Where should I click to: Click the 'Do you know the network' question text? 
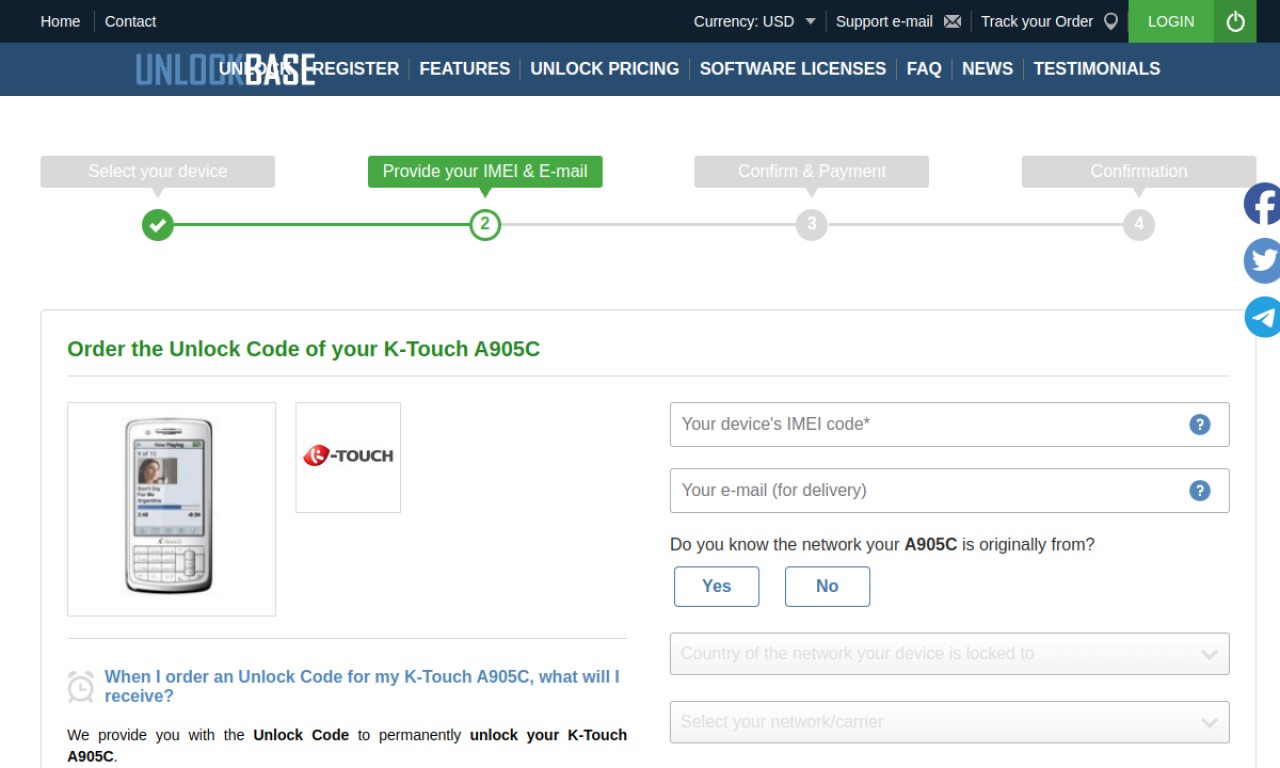(x=882, y=545)
